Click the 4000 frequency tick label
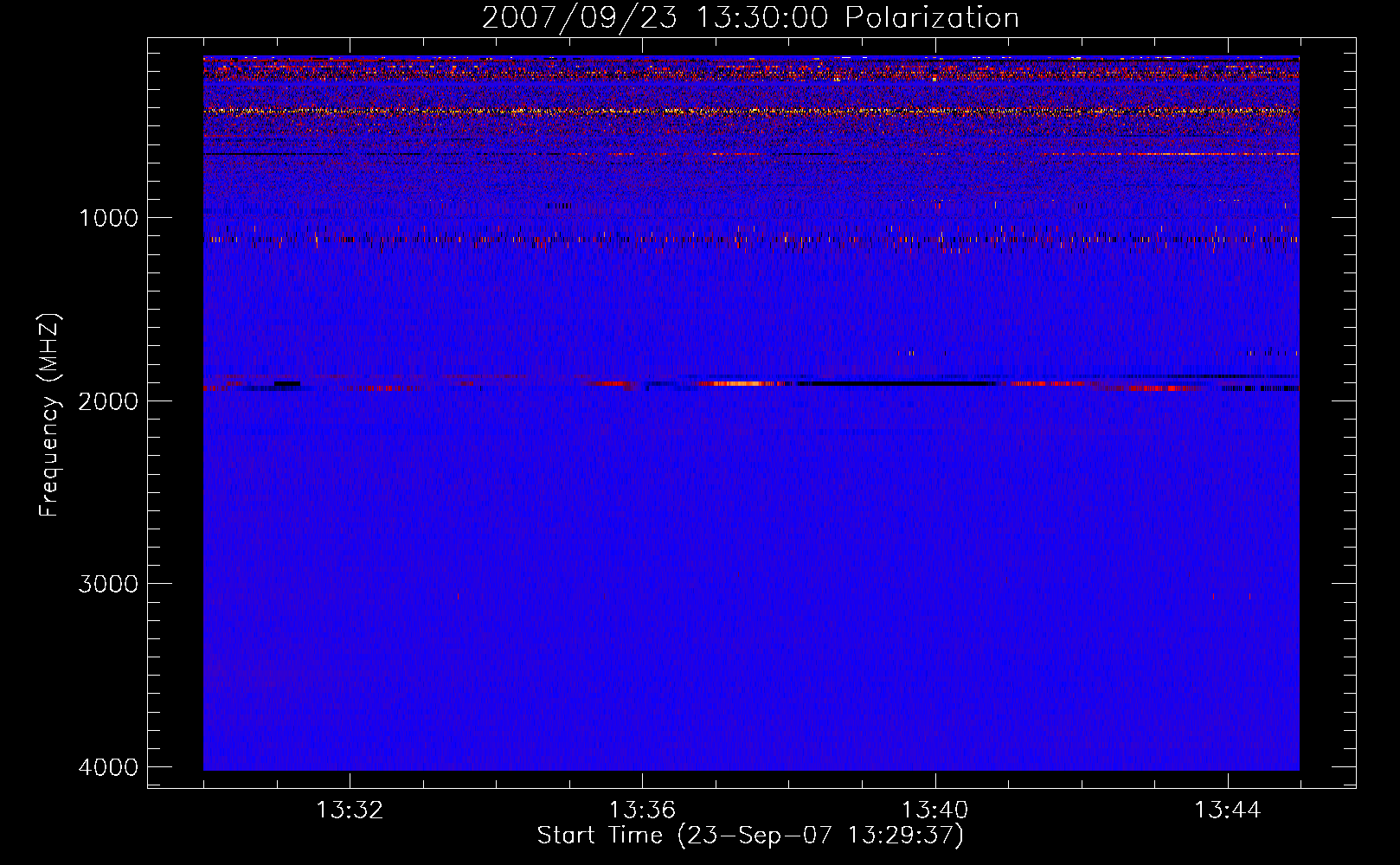This screenshot has height=865, width=1400. pyautogui.click(x=108, y=767)
